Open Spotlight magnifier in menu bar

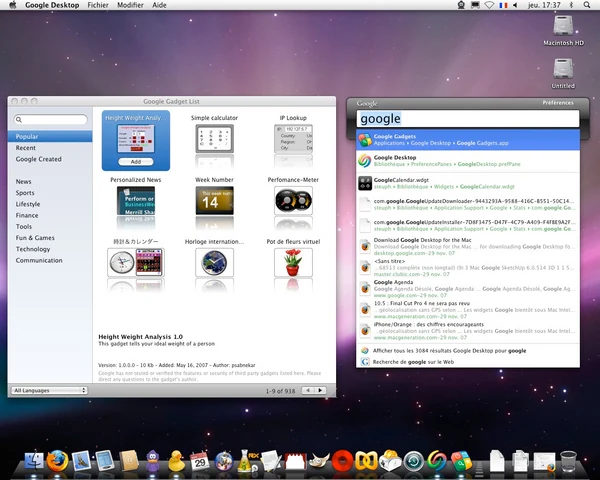tap(587, 5)
